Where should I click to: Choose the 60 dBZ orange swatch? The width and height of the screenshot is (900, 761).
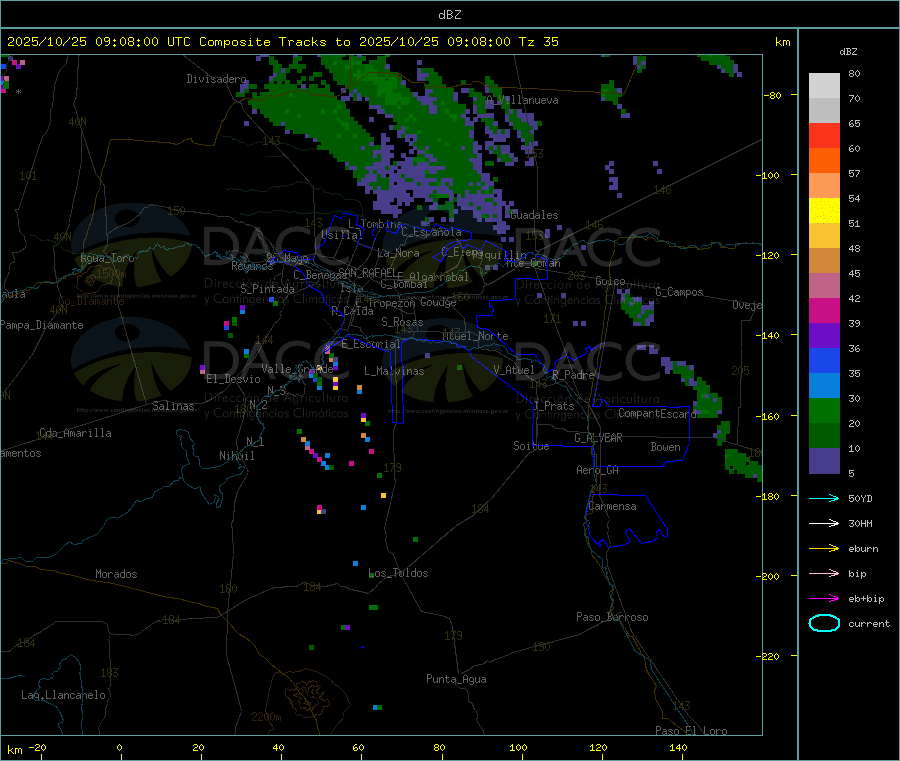point(824,161)
